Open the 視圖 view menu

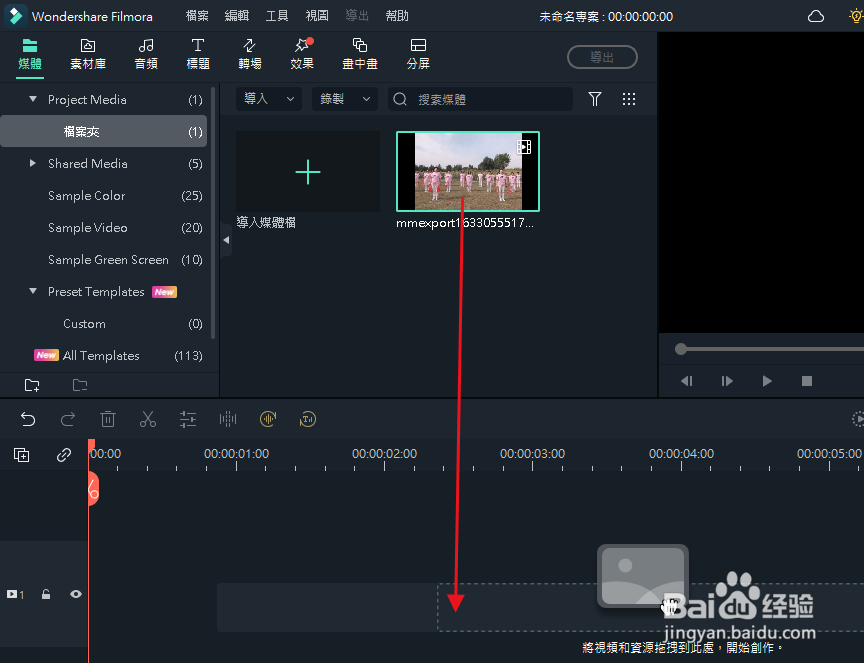[x=317, y=16]
